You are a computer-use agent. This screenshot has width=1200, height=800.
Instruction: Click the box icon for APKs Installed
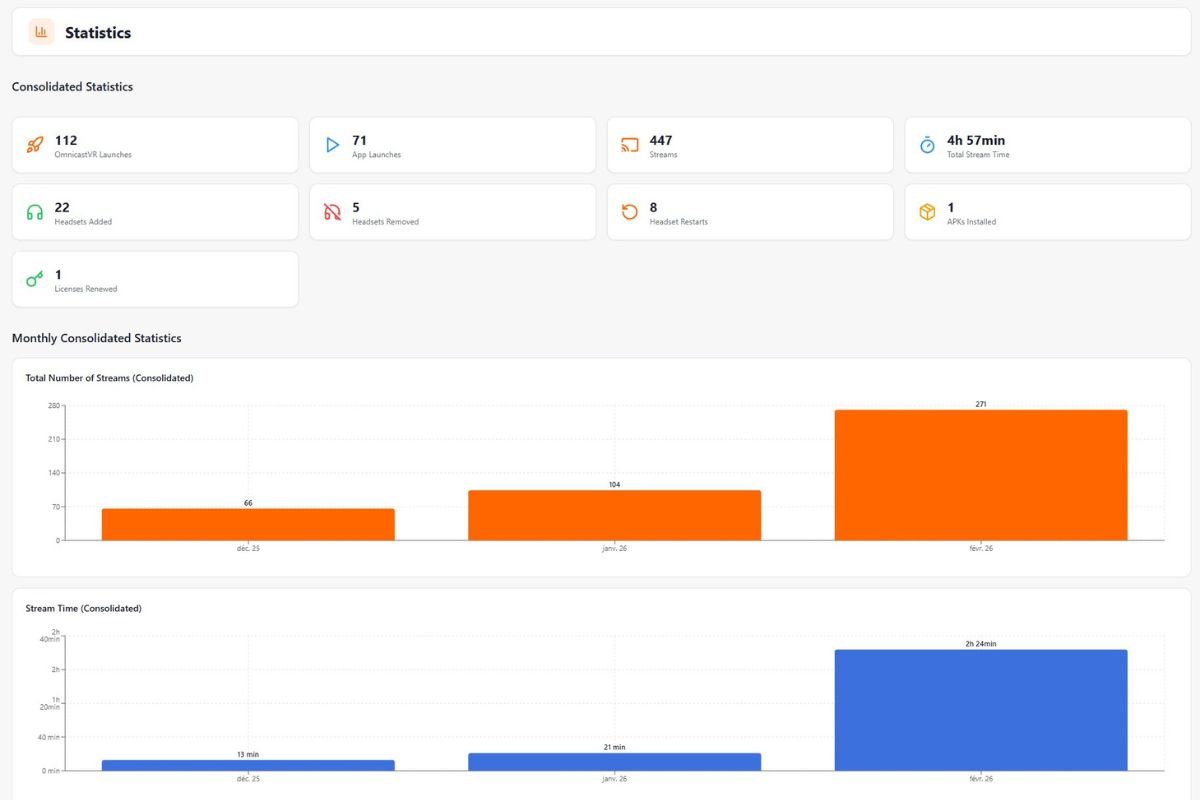tap(927, 212)
